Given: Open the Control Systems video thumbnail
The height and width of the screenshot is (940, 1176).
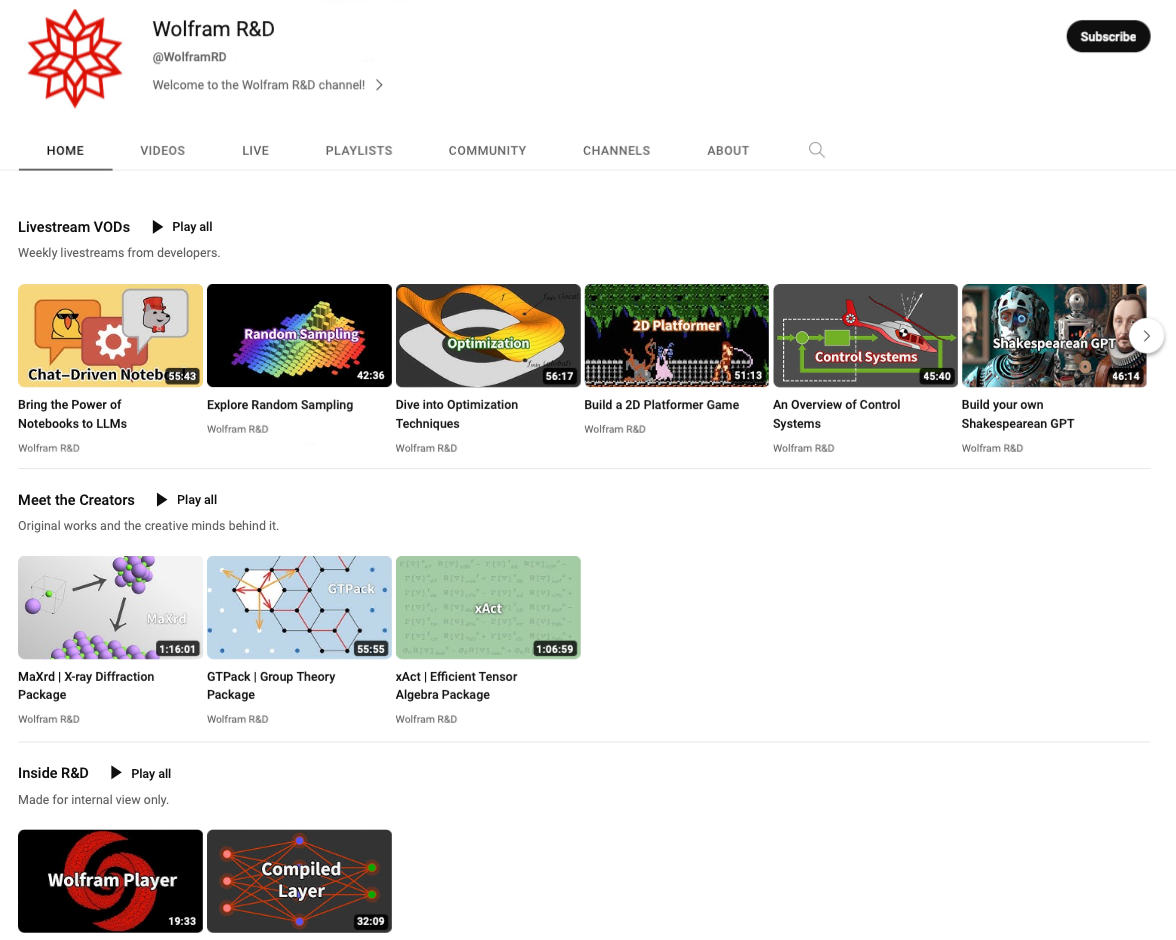Looking at the screenshot, I should (866, 335).
